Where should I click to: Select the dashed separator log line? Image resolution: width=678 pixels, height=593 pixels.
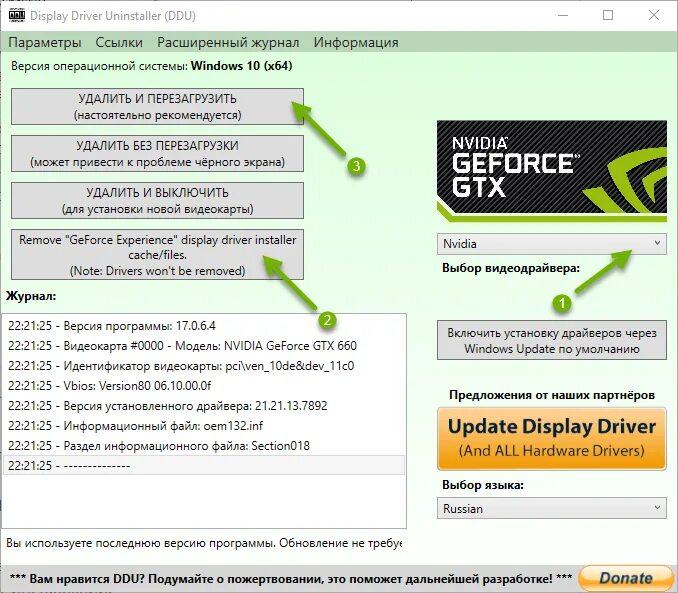pos(204,465)
